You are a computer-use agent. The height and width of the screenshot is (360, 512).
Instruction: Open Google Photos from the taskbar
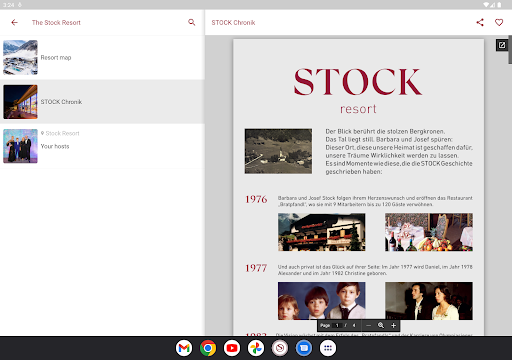click(x=256, y=348)
